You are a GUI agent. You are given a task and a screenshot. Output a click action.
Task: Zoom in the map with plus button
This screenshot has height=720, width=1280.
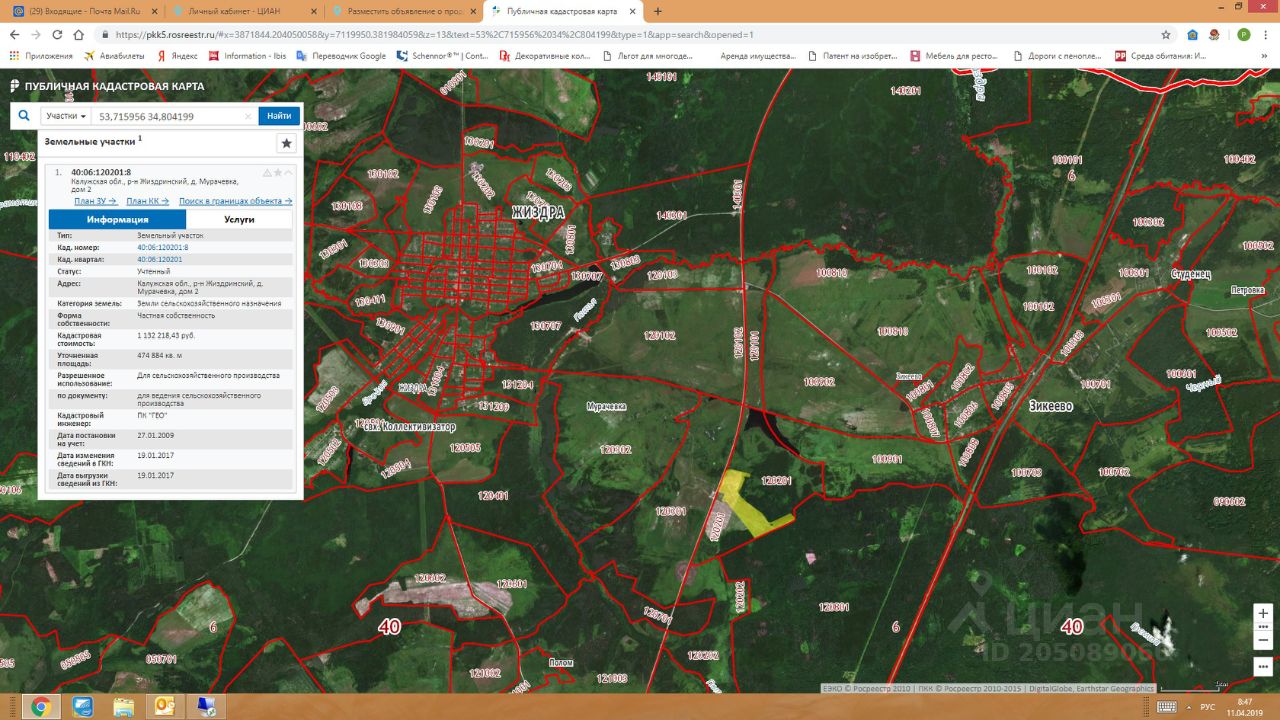tap(1263, 613)
